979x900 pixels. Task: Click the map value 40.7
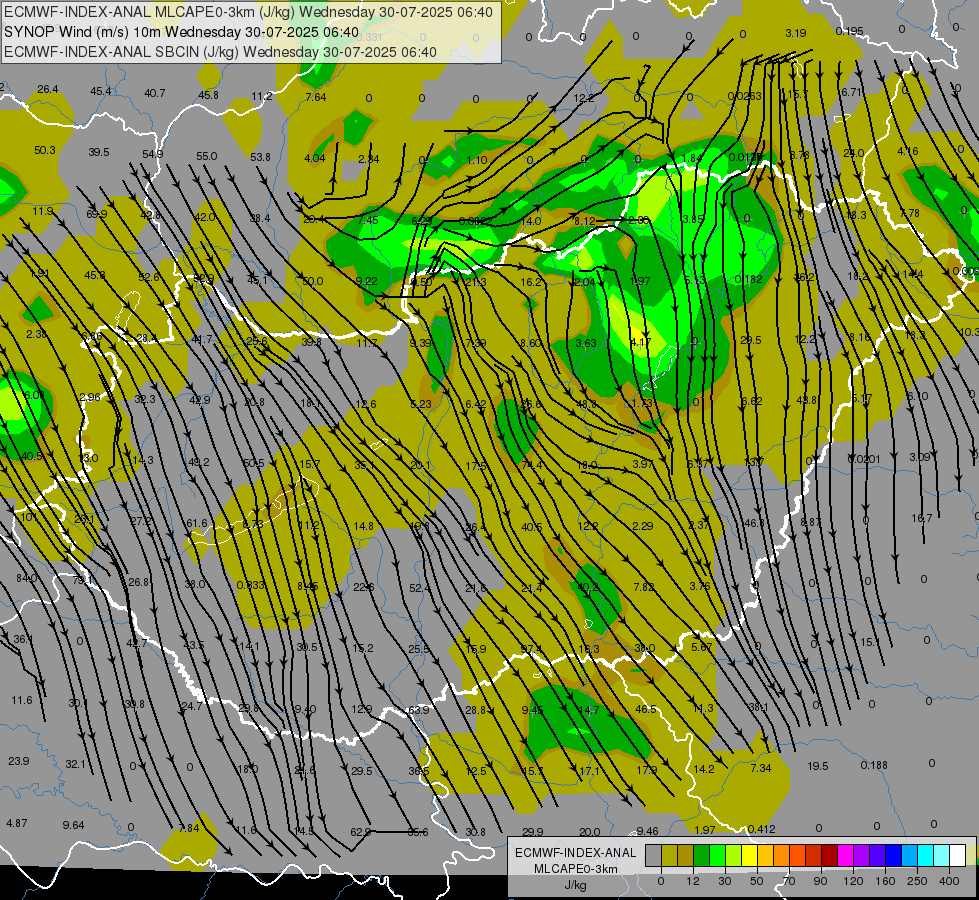[x=154, y=93]
